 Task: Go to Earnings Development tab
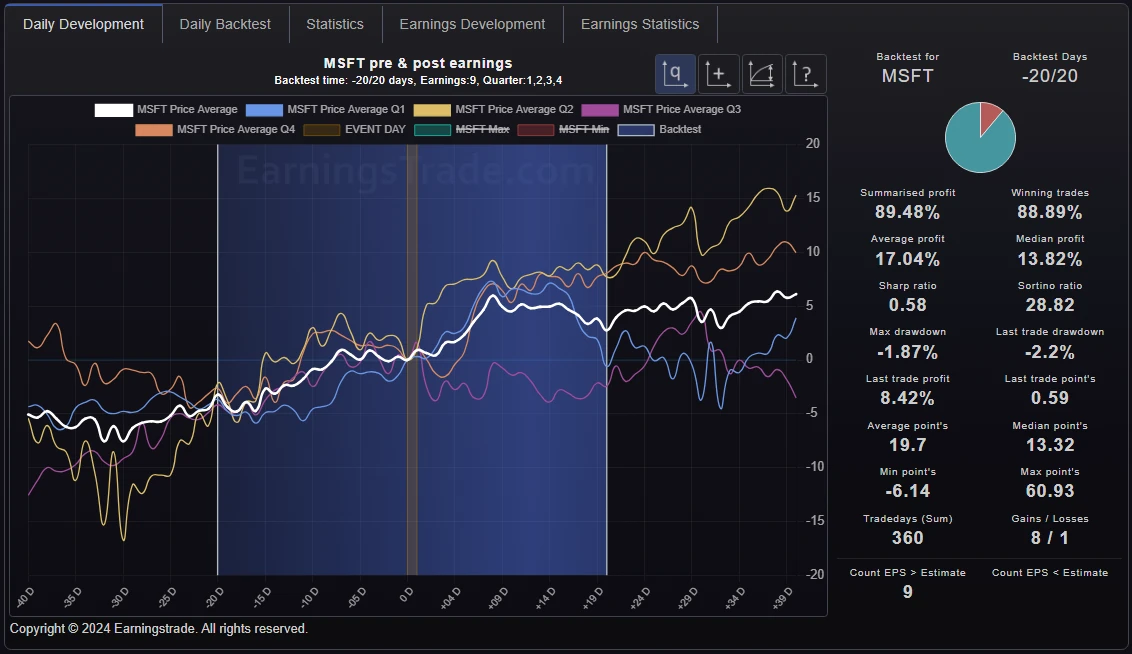click(472, 24)
